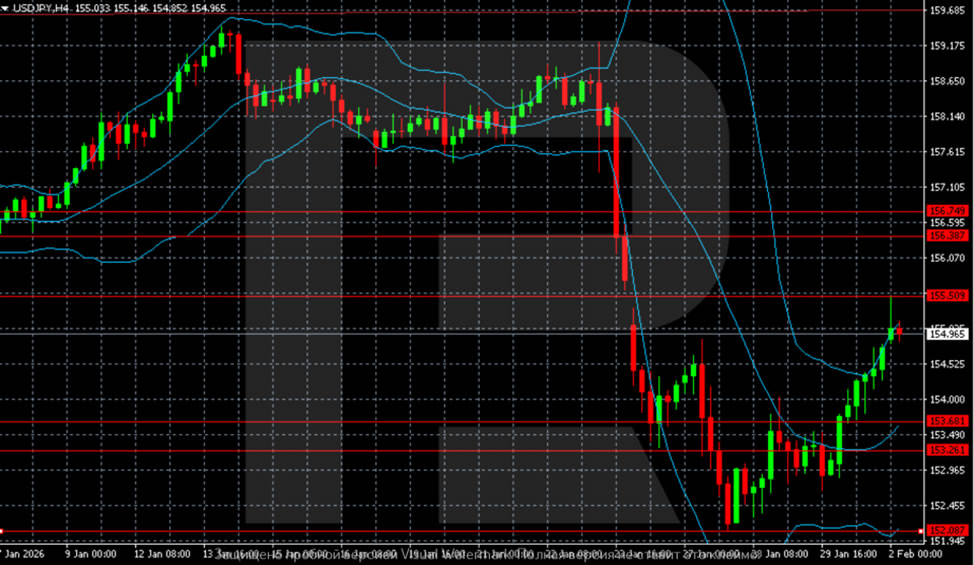Image resolution: width=974 pixels, height=565 pixels.
Task: Click the 158.650 axis price label
Action: click(947, 81)
